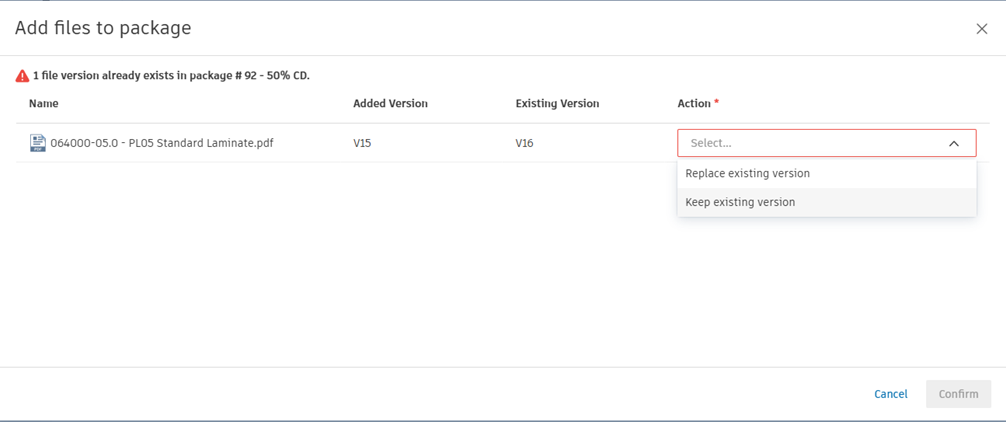Click the file version already exists warning message
The width and height of the screenshot is (1006, 422).
click(171, 76)
